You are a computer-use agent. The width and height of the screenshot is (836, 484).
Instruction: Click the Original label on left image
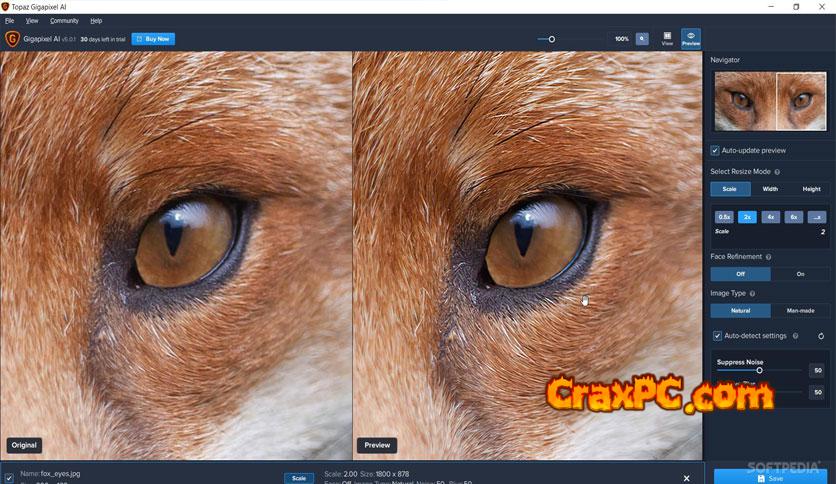pos(24,445)
